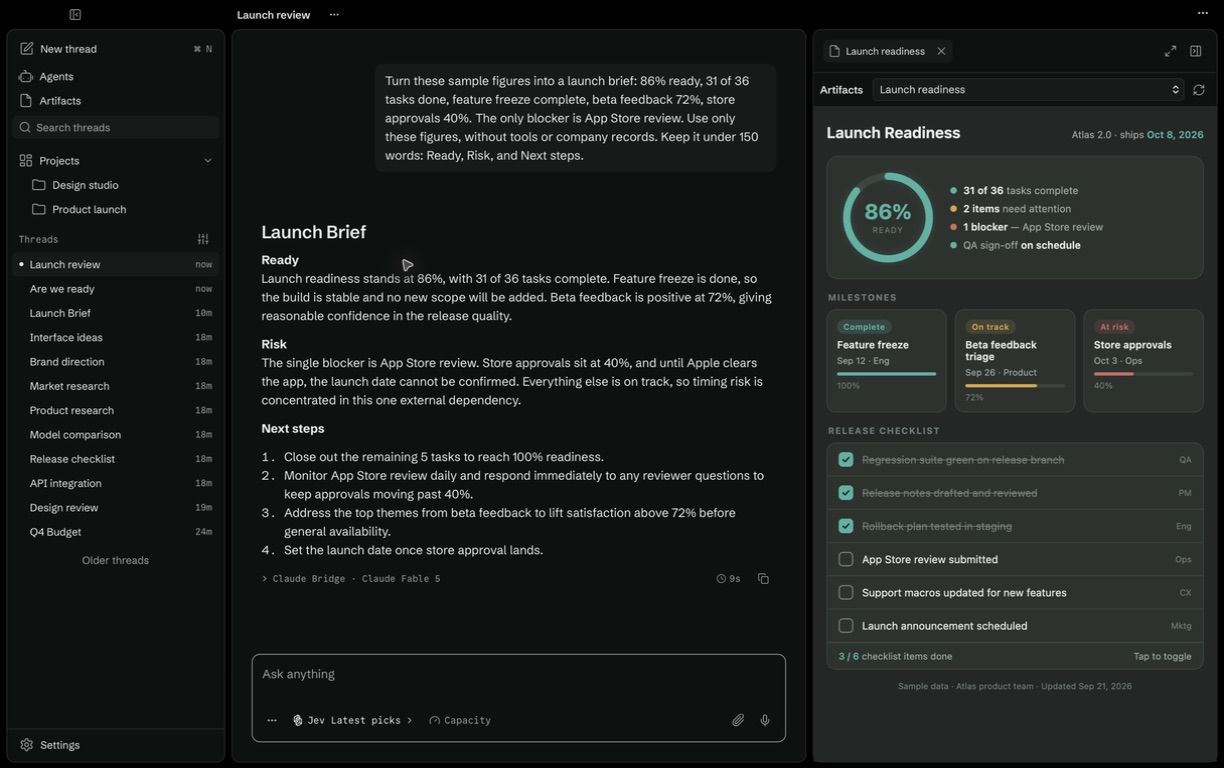Click the Oct 8, 2026 ship date
Viewport: 1224px width, 768px height.
pyautogui.click(x=1175, y=134)
